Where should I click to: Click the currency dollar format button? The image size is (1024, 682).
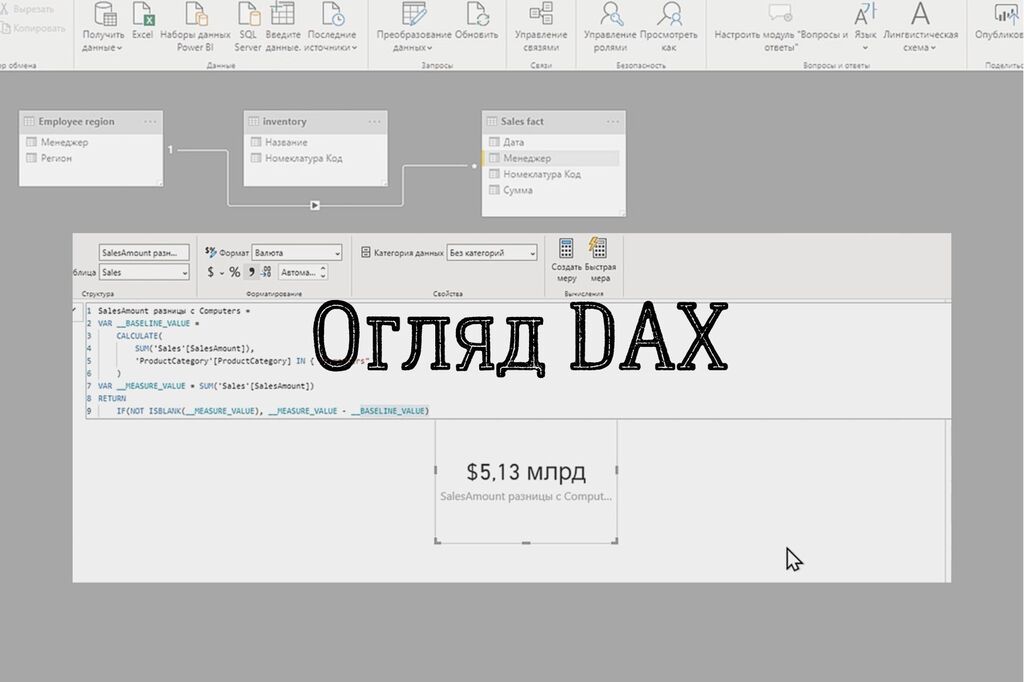(x=211, y=272)
